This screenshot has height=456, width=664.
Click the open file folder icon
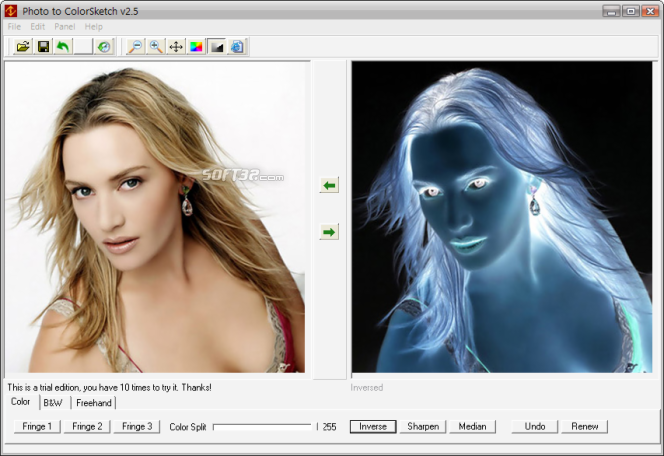[x=23, y=46]
